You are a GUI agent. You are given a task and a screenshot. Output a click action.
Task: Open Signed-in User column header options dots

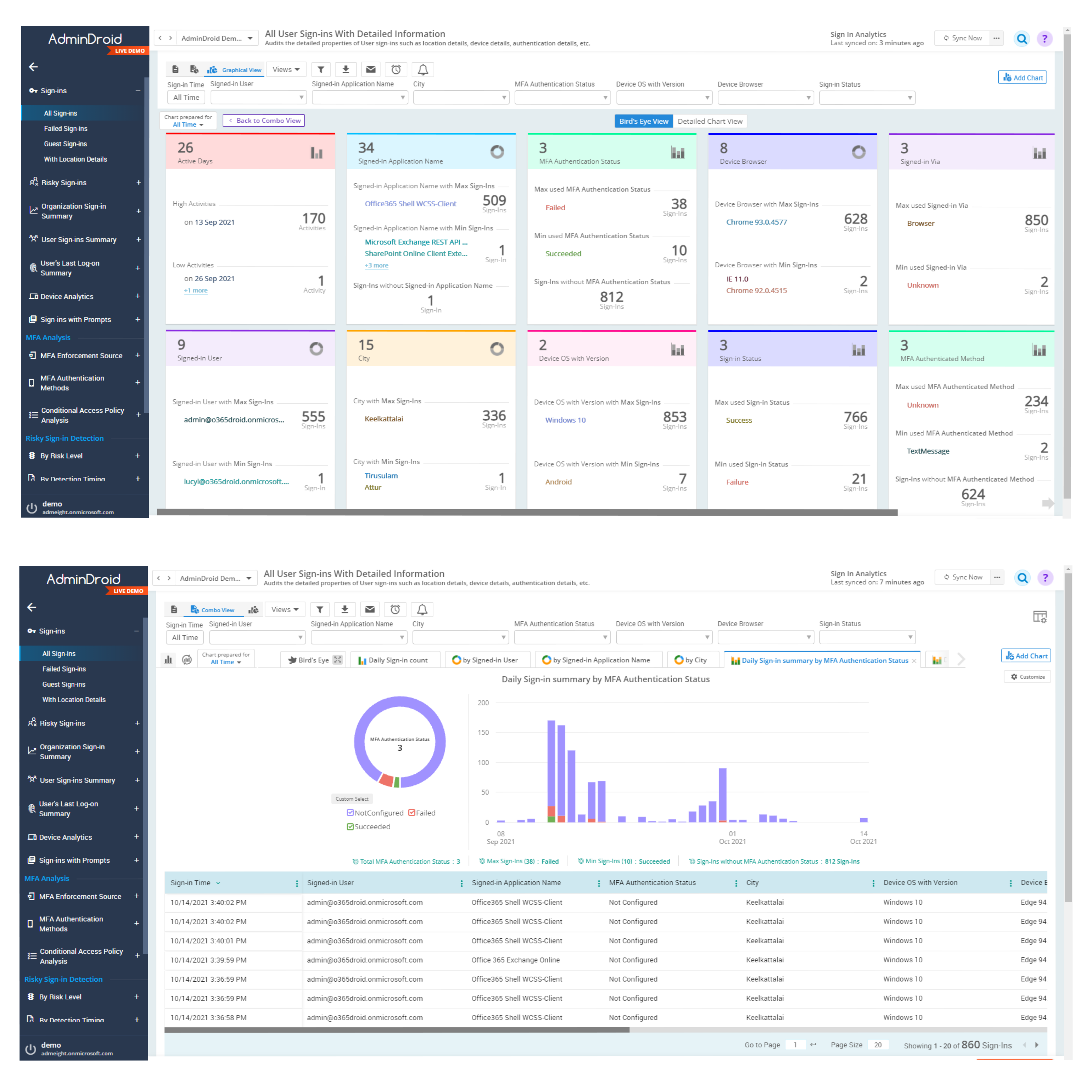pos(461,883)
